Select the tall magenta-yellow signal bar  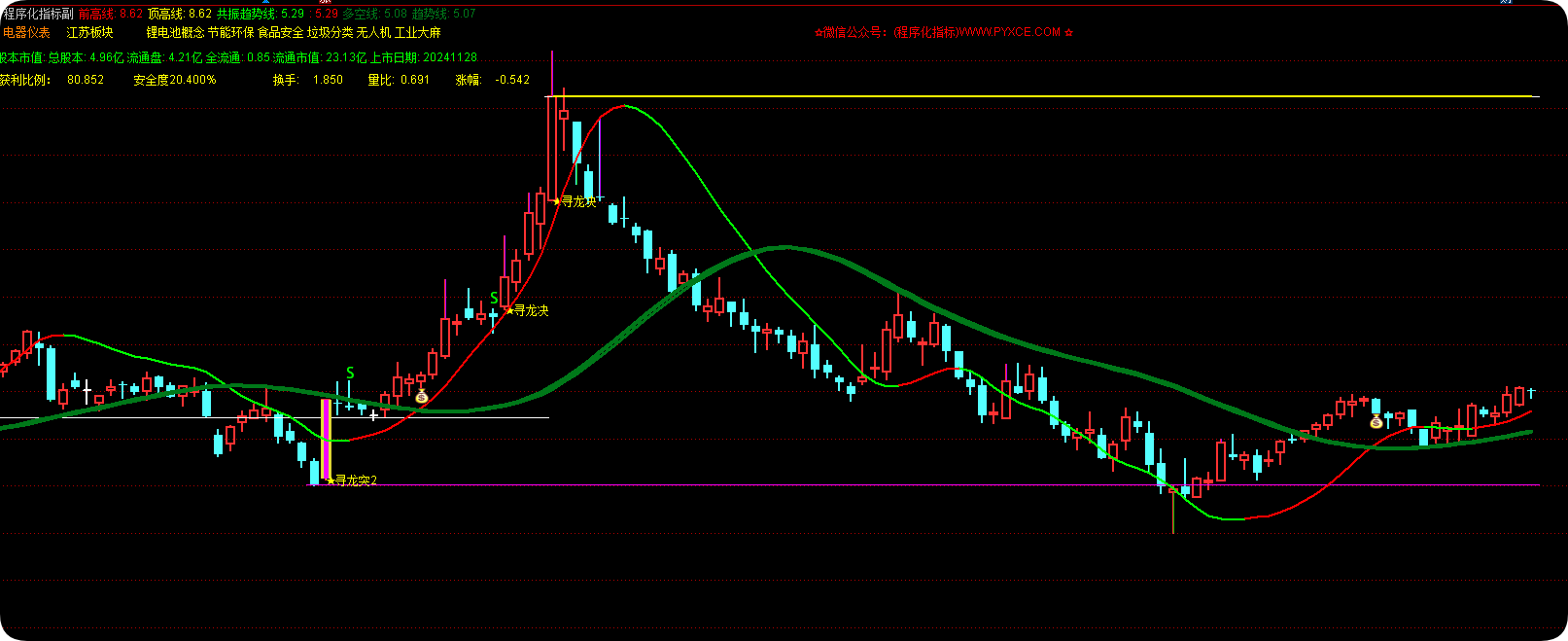coord(327,441)
